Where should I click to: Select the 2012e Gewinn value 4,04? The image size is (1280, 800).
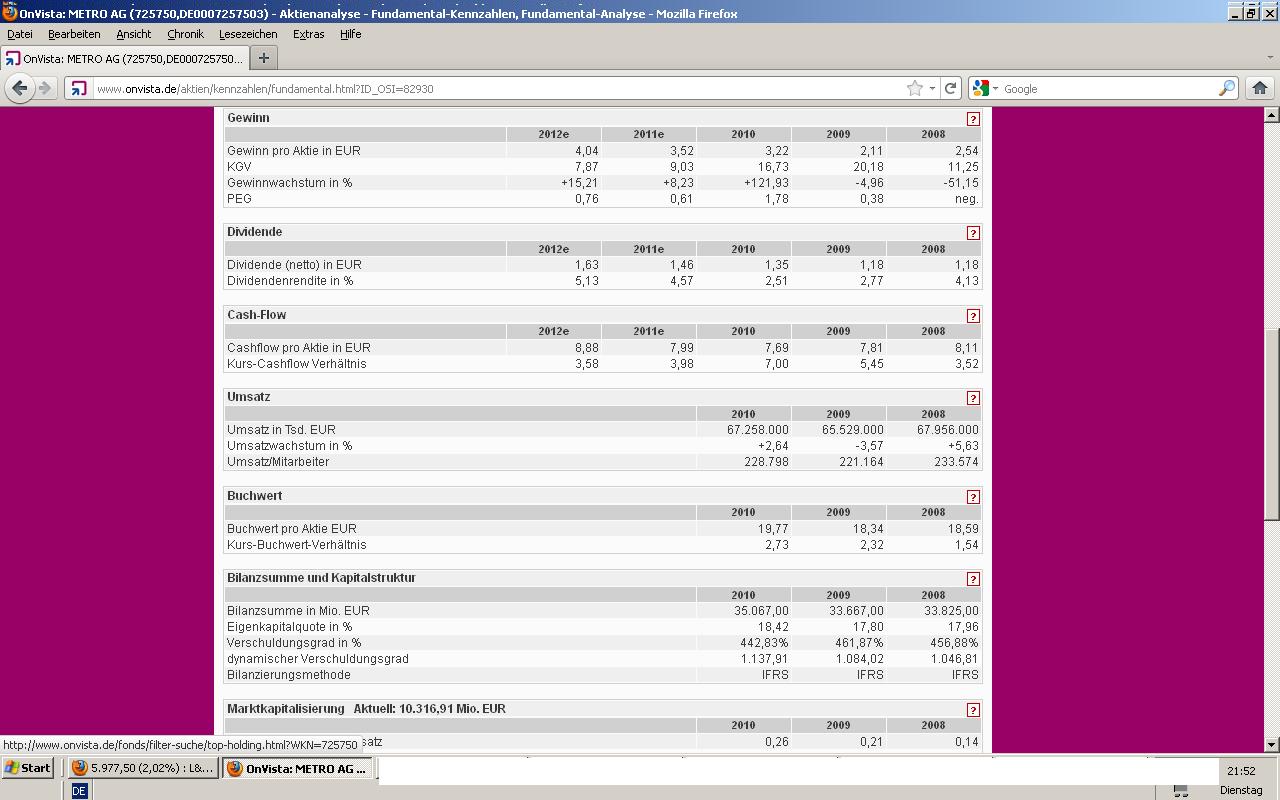tap(586, 151)
